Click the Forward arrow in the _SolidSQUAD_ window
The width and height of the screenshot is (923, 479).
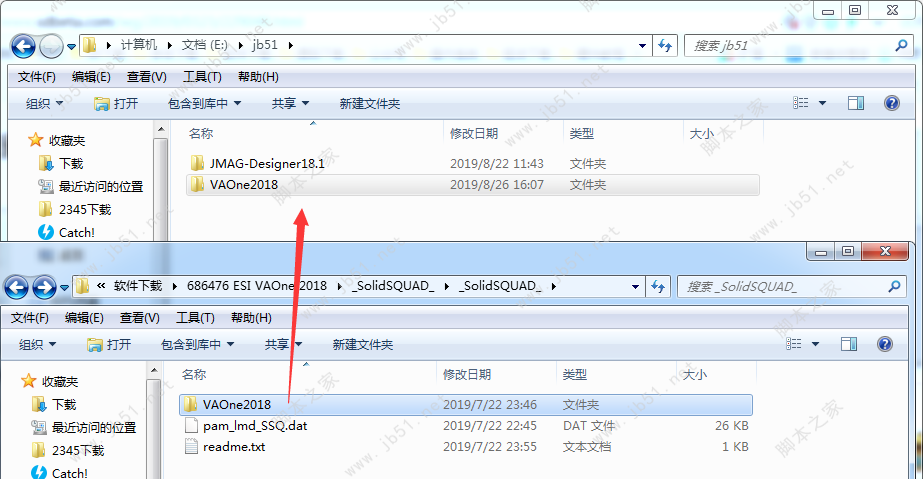point(44,287)
